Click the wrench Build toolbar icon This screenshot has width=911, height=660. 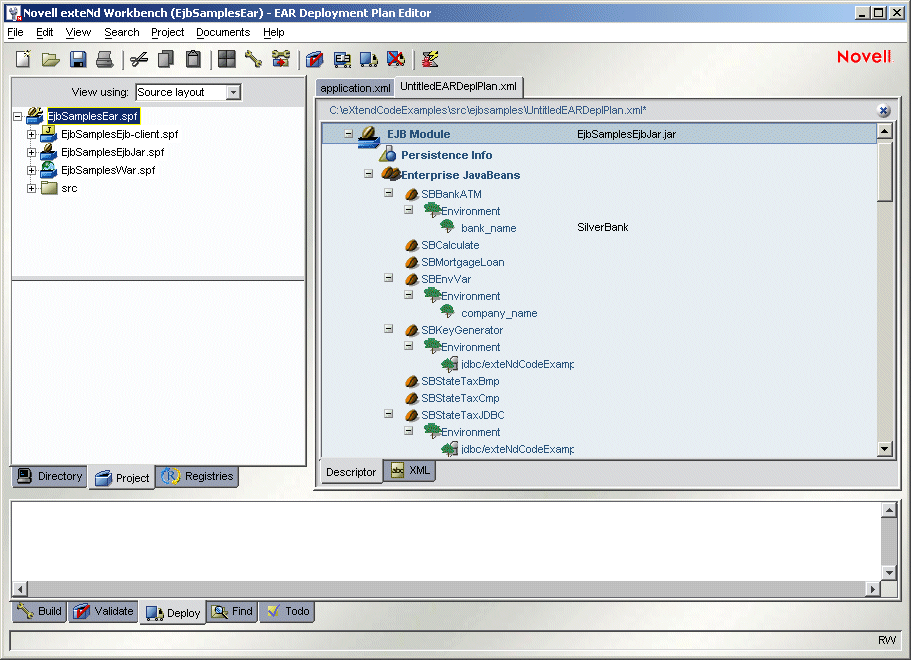[253, 59]
